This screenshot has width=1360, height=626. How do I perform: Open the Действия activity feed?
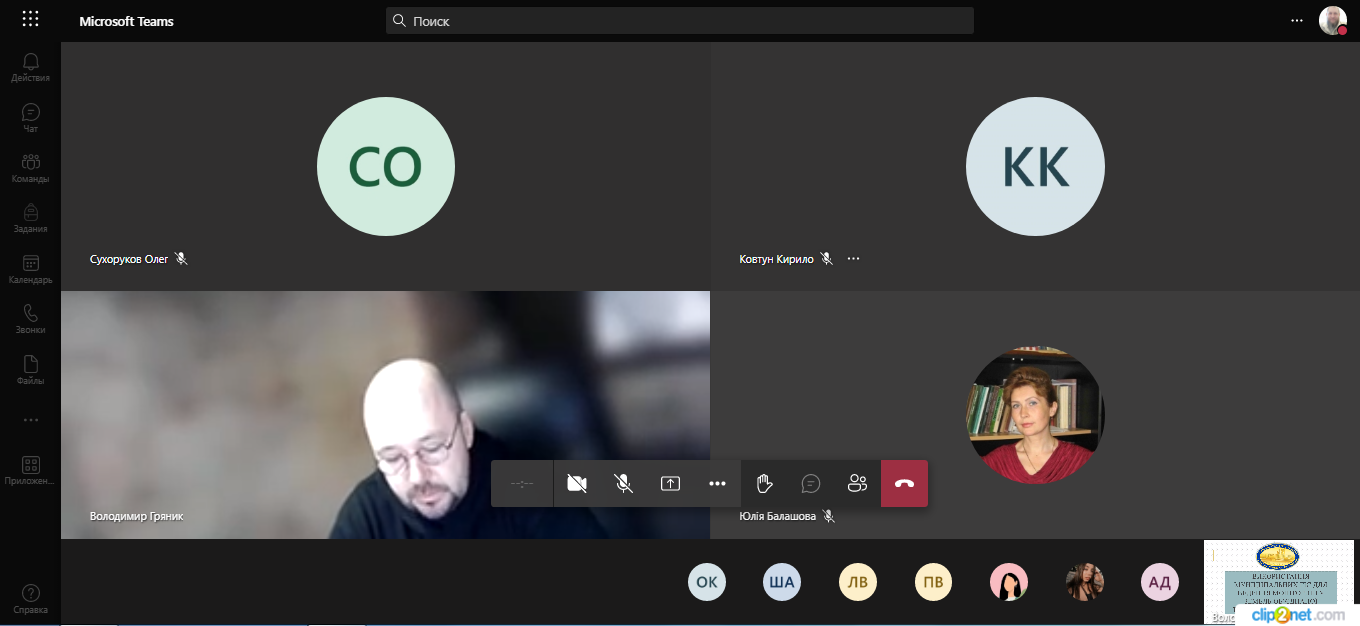tap(30, 68)
